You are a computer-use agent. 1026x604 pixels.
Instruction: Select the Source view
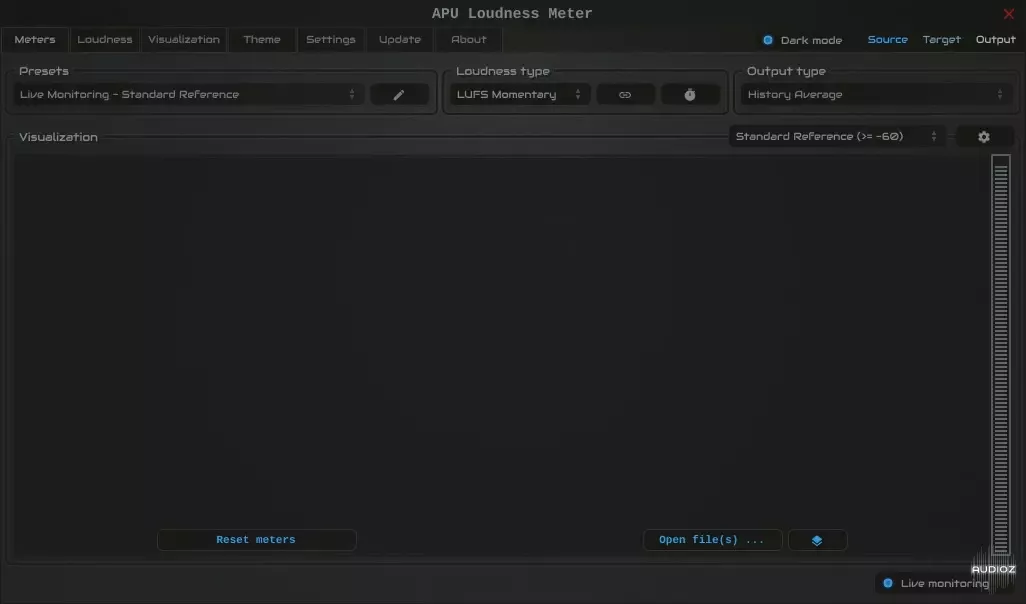(887, 39)
